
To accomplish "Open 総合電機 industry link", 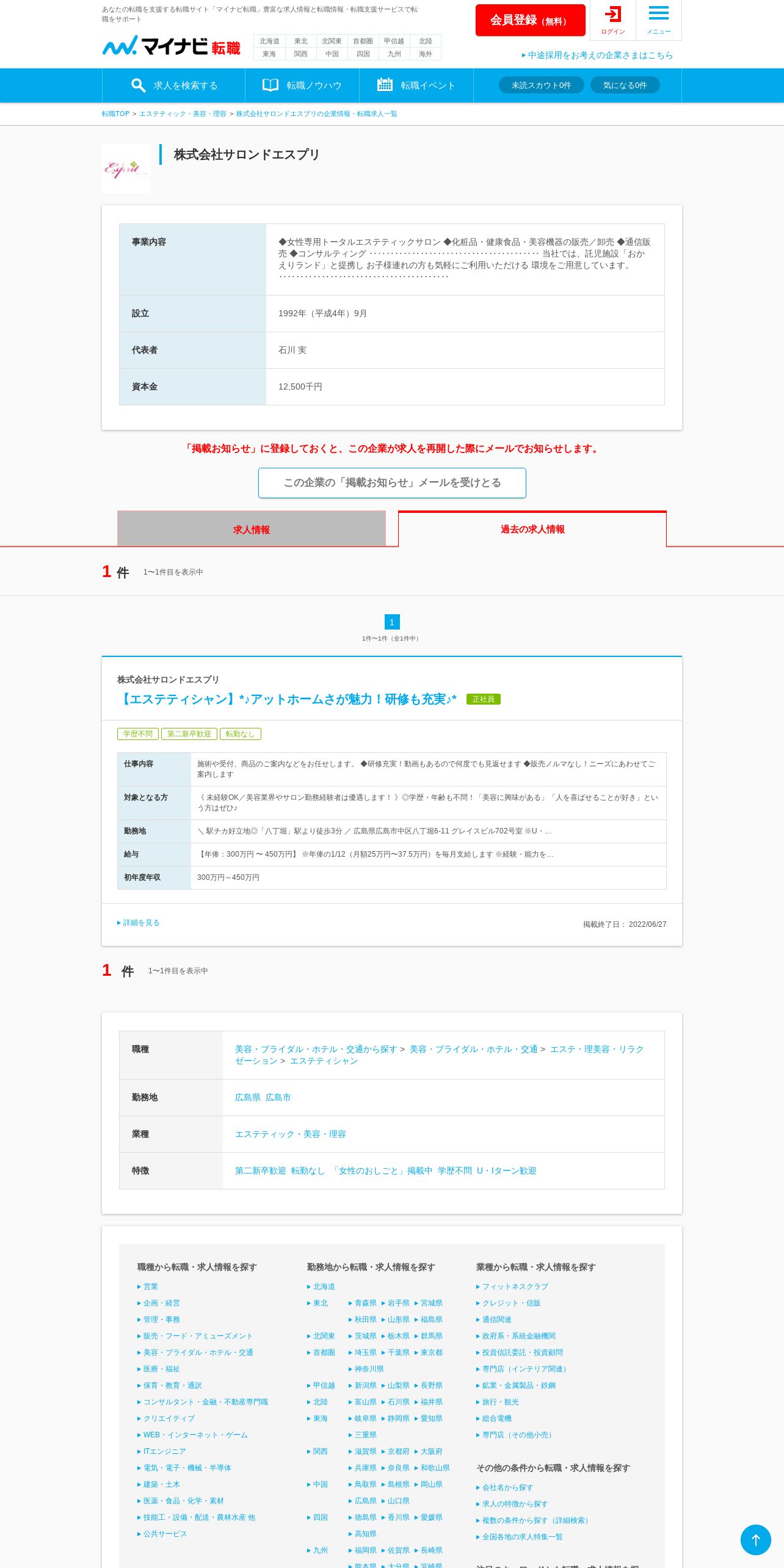I will click(494, 1418).
